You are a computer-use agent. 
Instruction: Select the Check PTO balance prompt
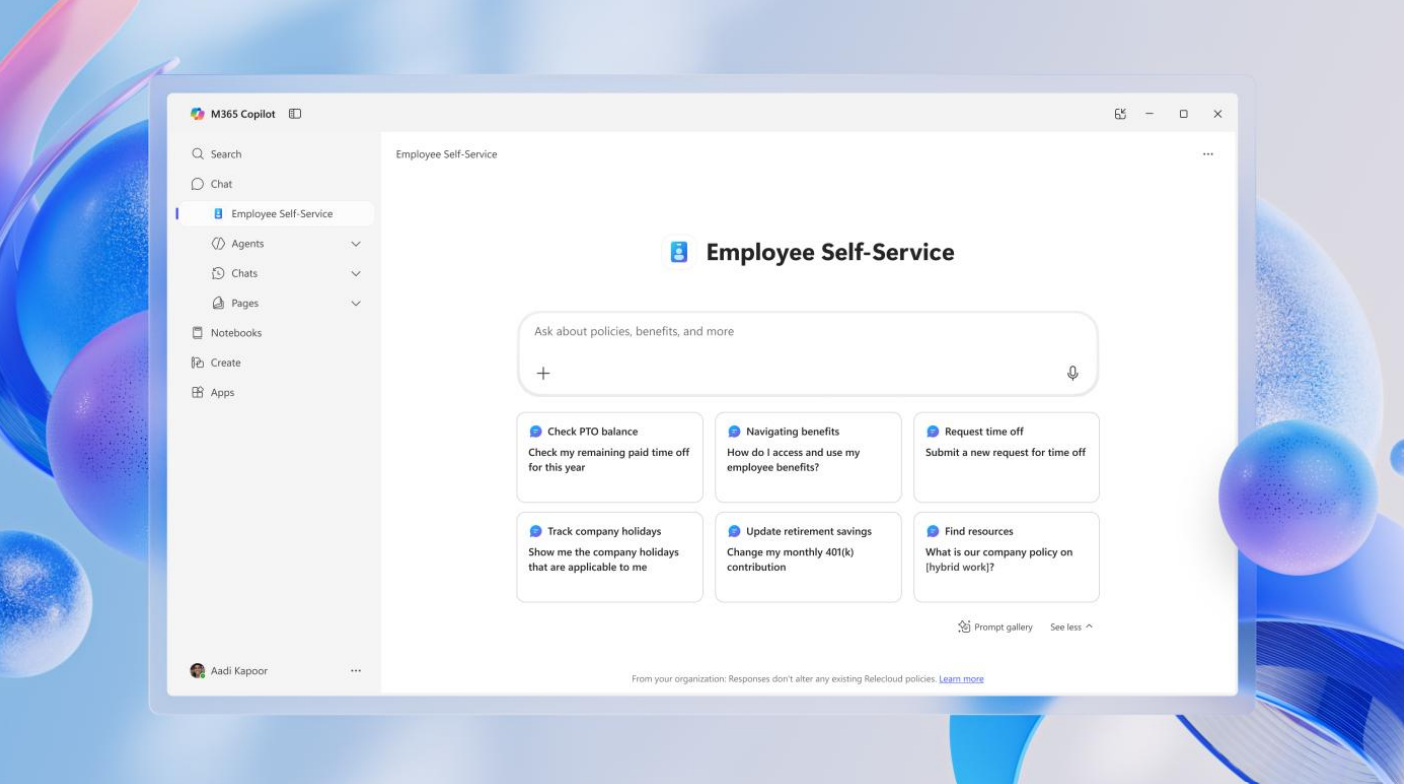click(x=610, y=457)
